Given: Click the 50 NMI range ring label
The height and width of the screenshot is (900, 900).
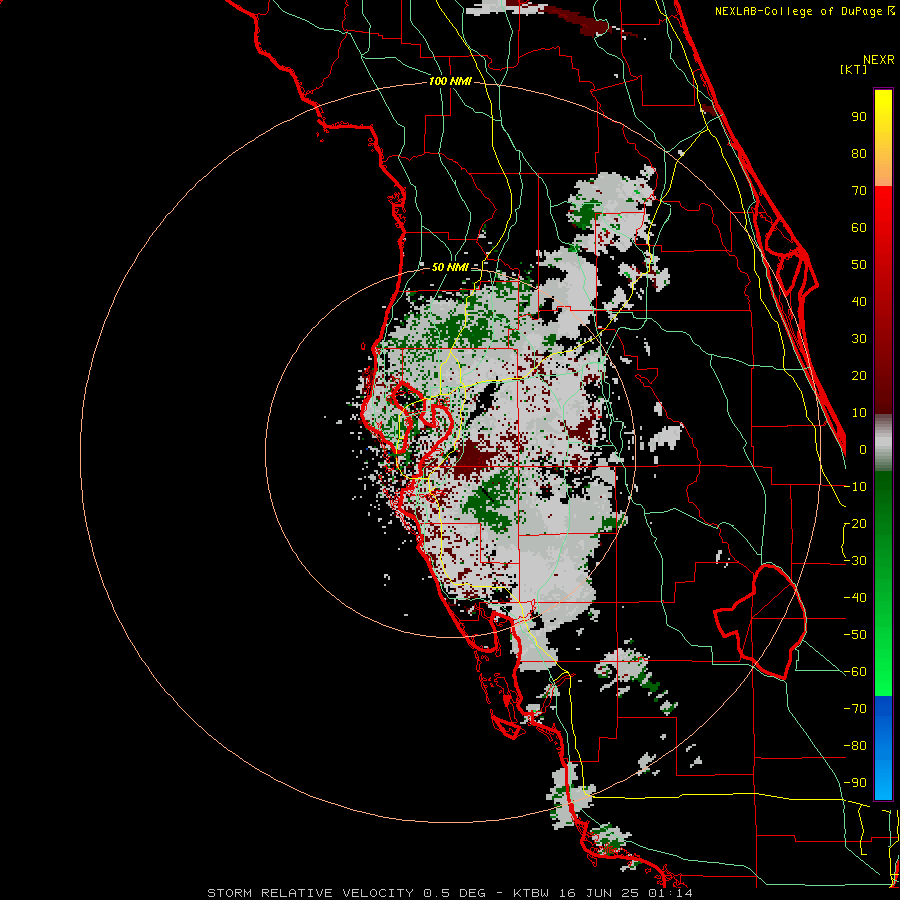Looking at the screenshot, I should pyautogui.click(x=450, y=267).
